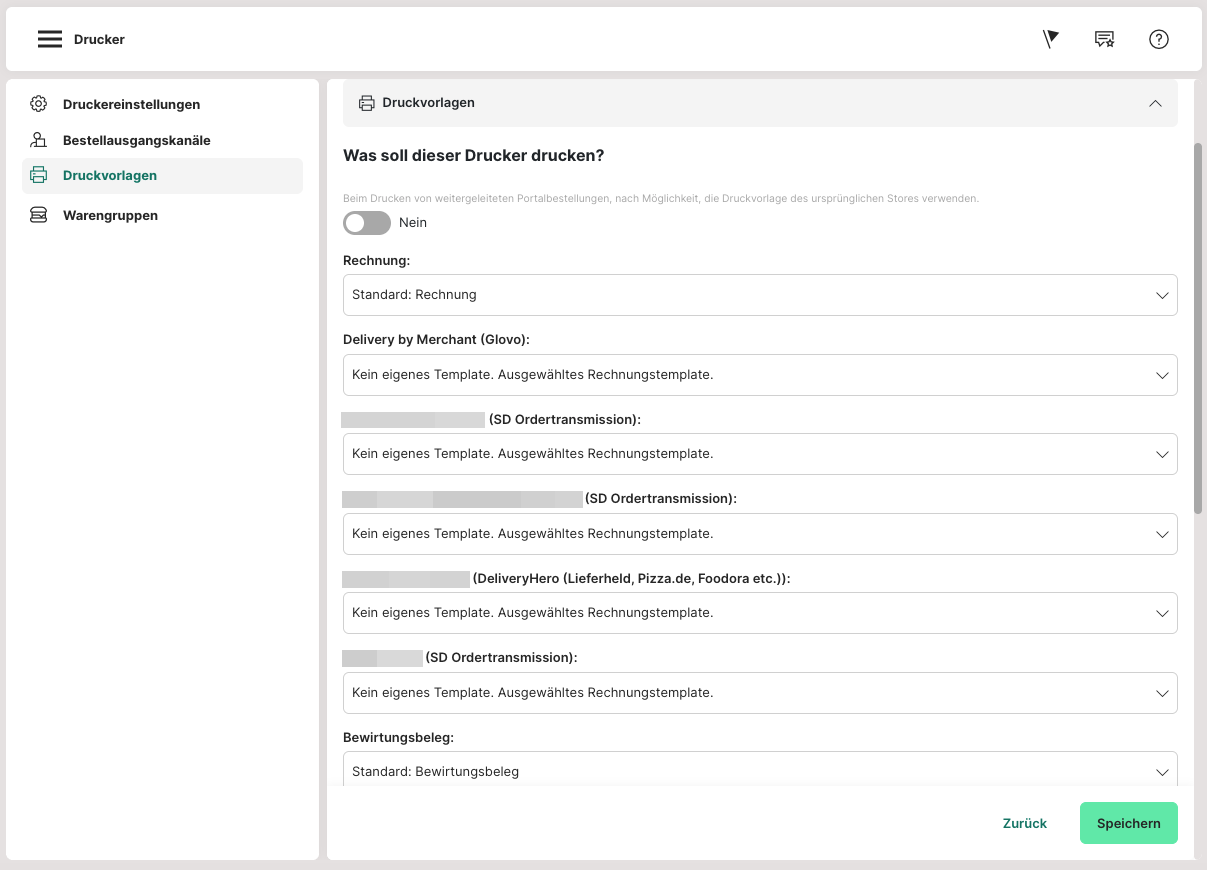The width and height of the screenshot is (1207, 870).
Task: Click the Zurück button
Action: (1024, 823)
